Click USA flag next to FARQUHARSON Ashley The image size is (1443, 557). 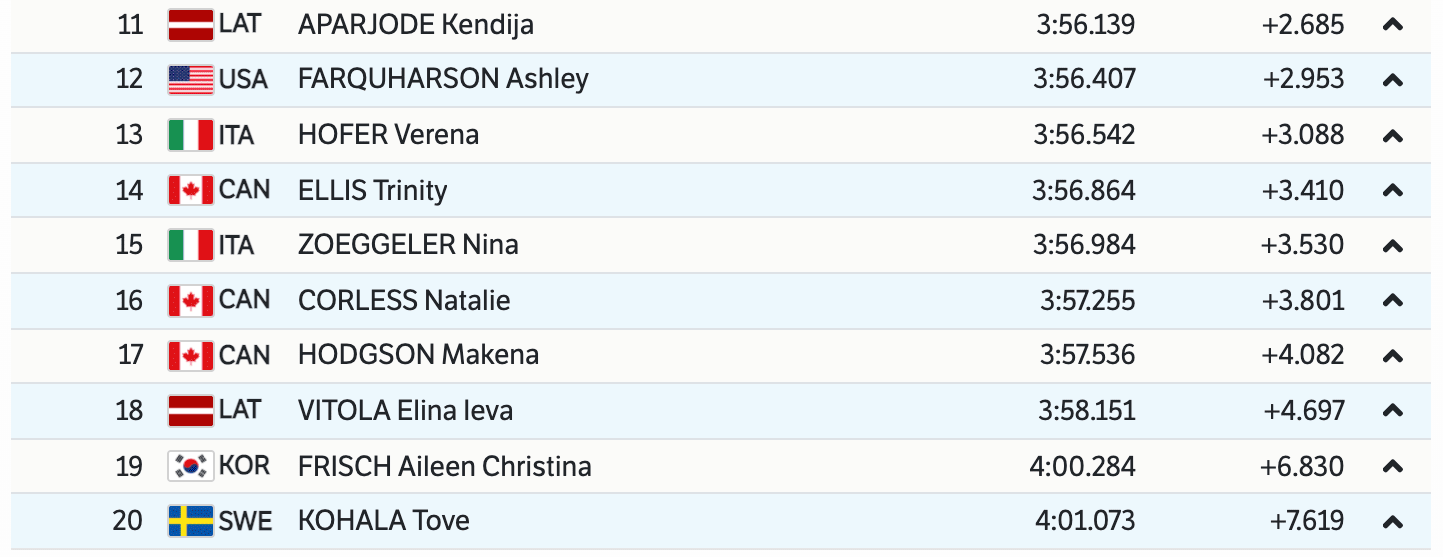[x=190, y=80]
